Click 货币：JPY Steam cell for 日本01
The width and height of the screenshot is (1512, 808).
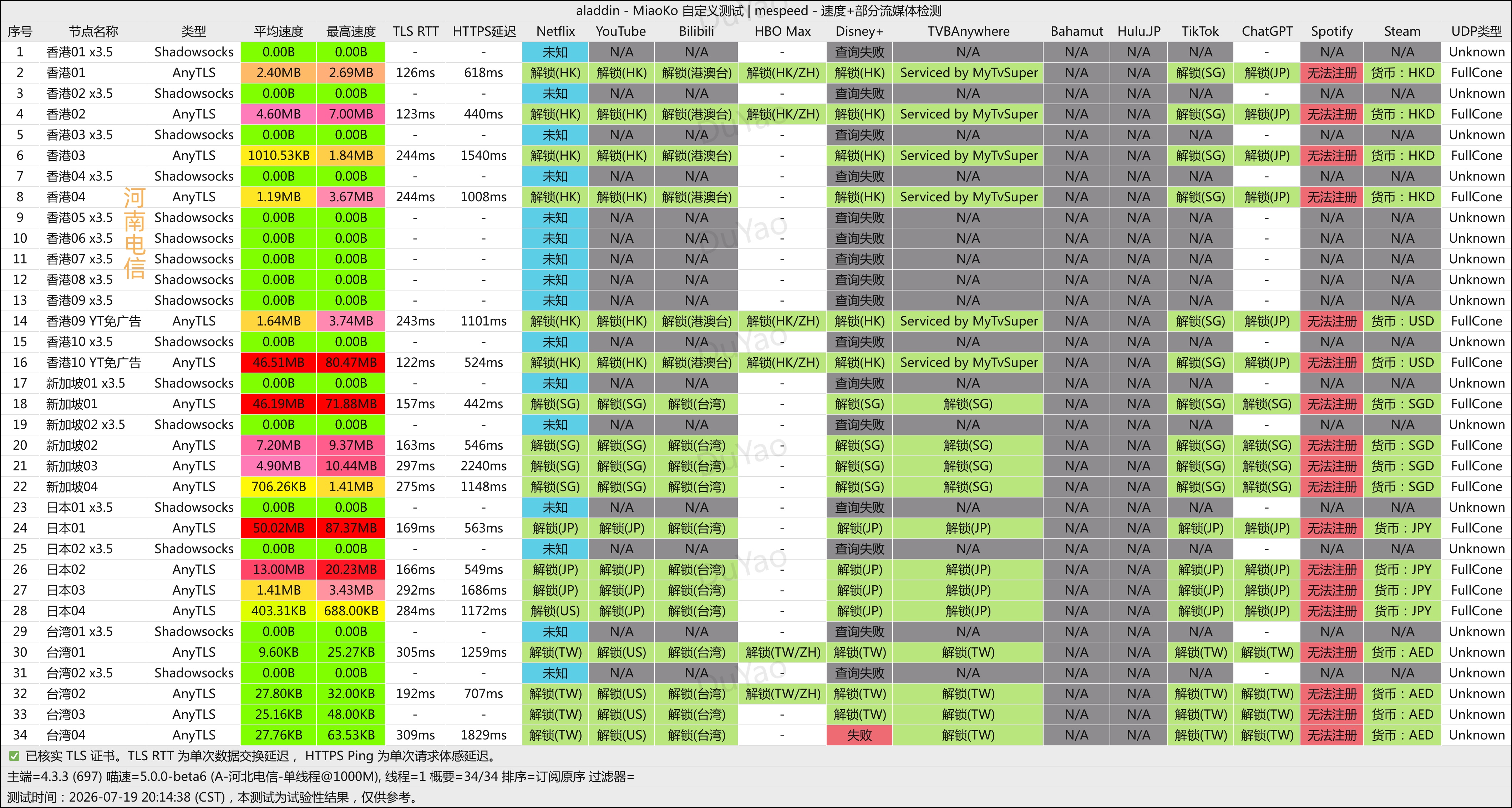(1402, 528)
